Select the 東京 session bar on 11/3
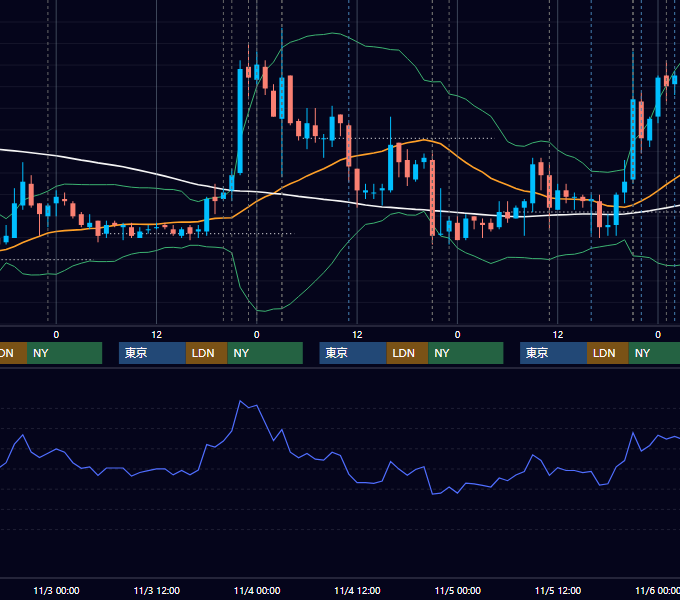Image resolution: width=680 pixels, height=600 pixels. point(152,353)
